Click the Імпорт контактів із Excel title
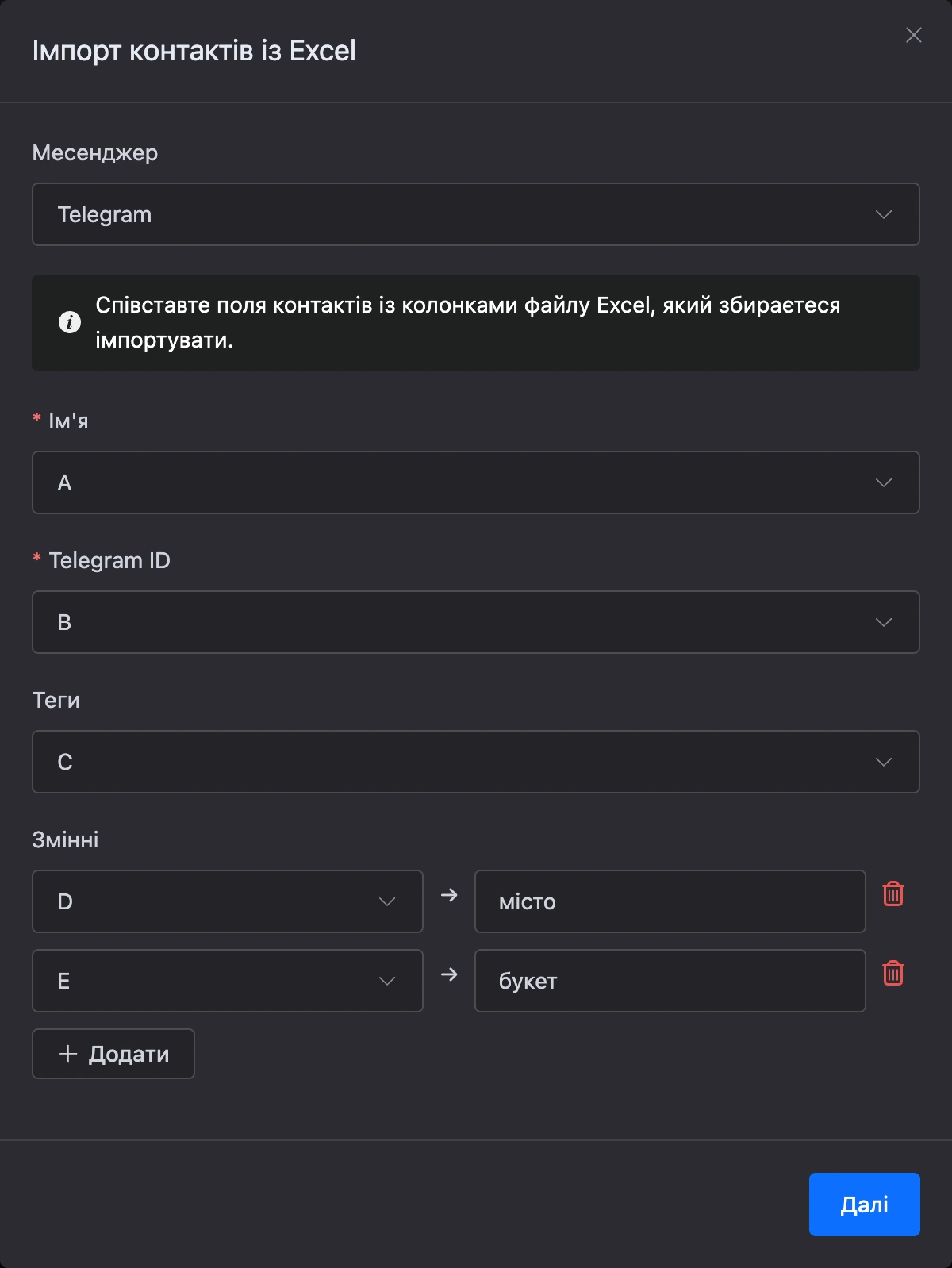 click(x=194, y=51)
